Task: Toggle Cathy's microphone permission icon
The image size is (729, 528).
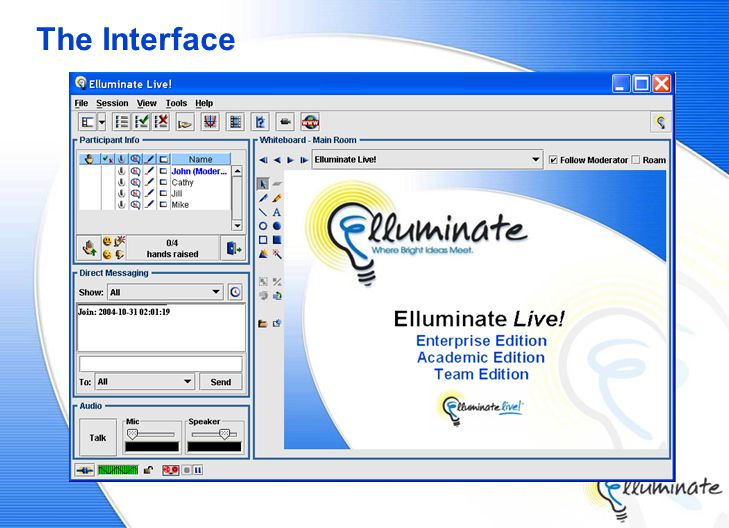Action: pos(121,183)
